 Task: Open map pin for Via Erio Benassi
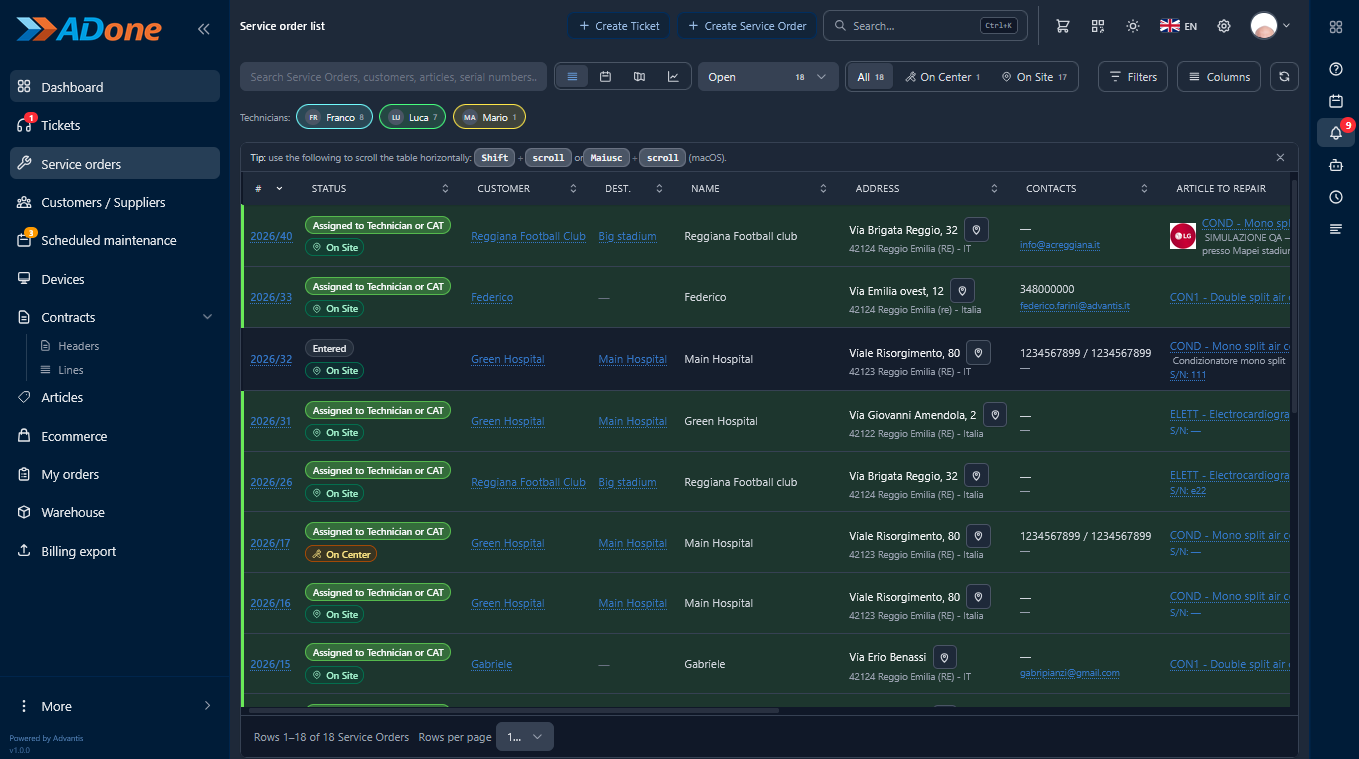(x=944, y=658)
